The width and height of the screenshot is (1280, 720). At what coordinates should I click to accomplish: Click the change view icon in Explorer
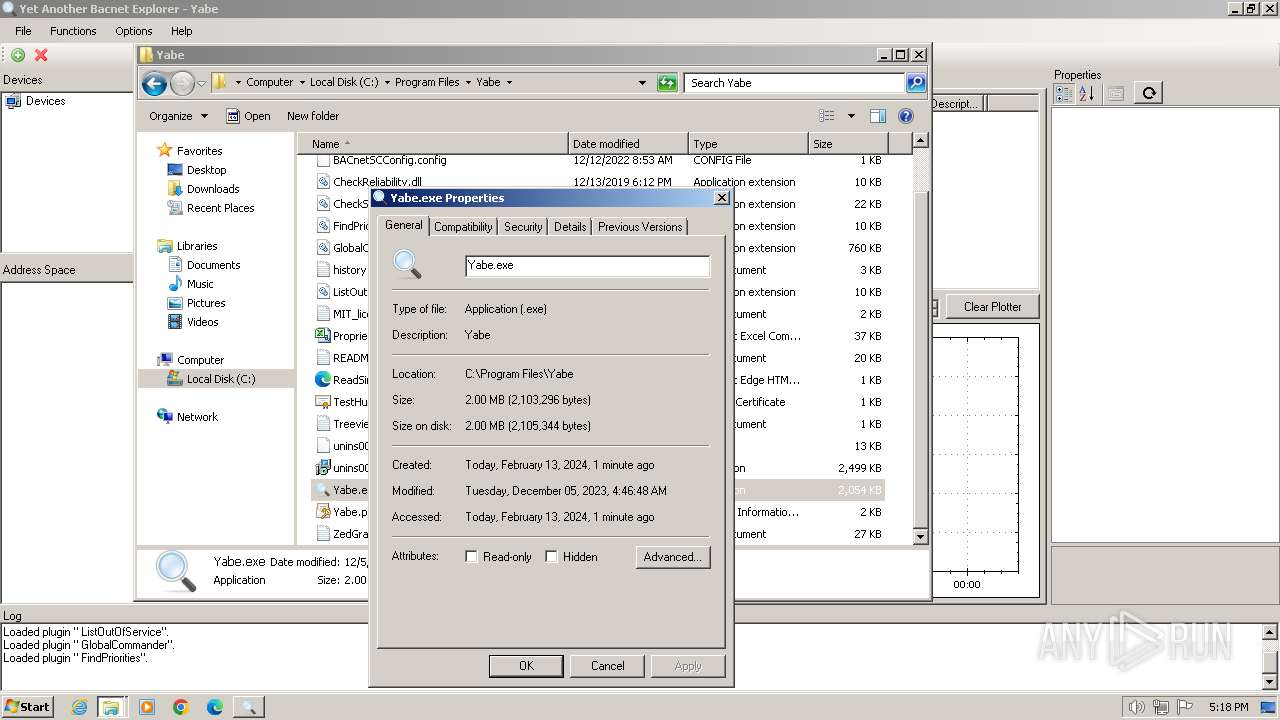tap(827, 116)
